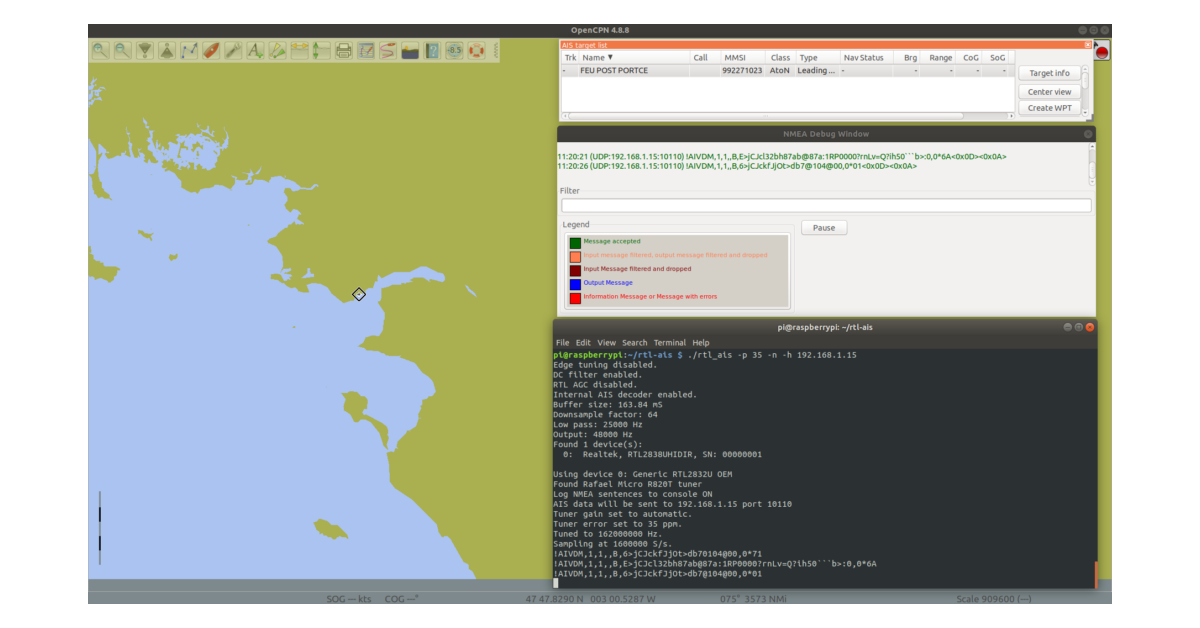
Task: Open the terminal File menu
Action: 562,343
